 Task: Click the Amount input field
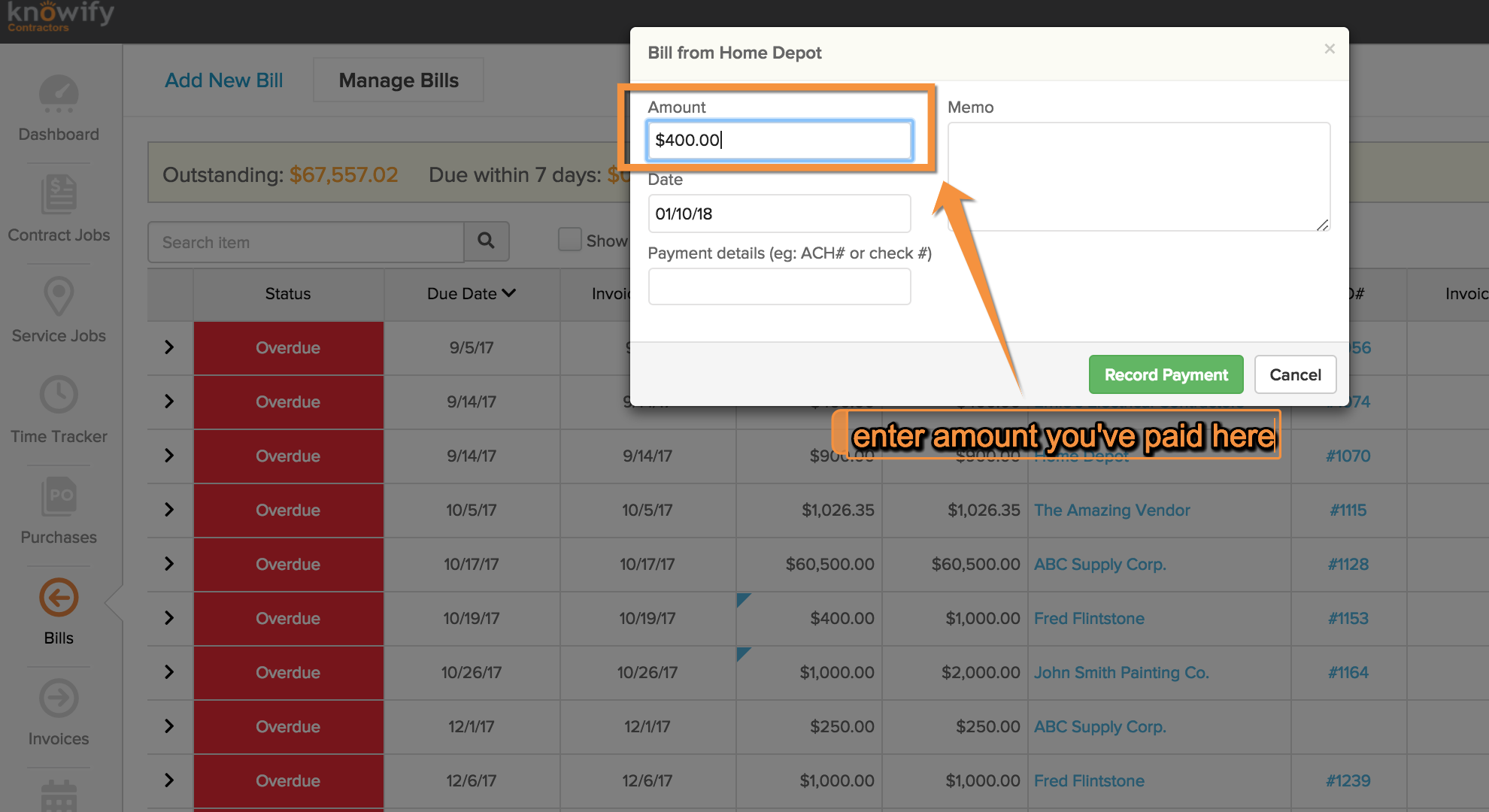click(x=779, y=140)
